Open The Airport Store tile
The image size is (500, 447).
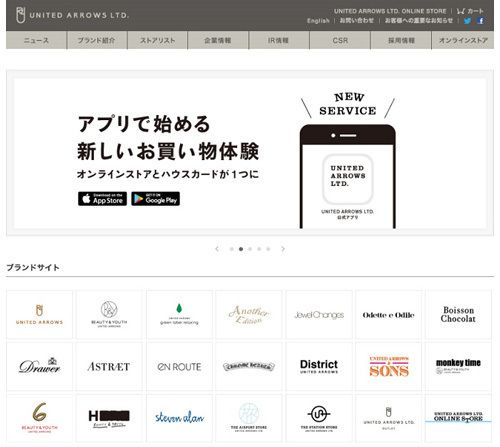(249, 418)
